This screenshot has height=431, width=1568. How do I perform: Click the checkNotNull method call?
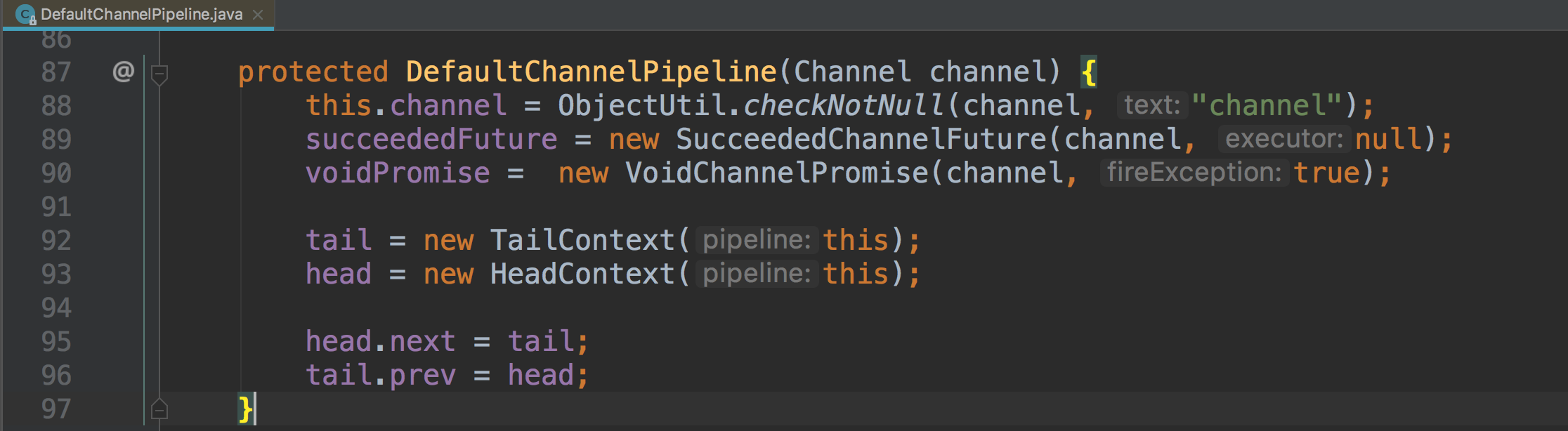pyautogui.click(x=843, y=105)
